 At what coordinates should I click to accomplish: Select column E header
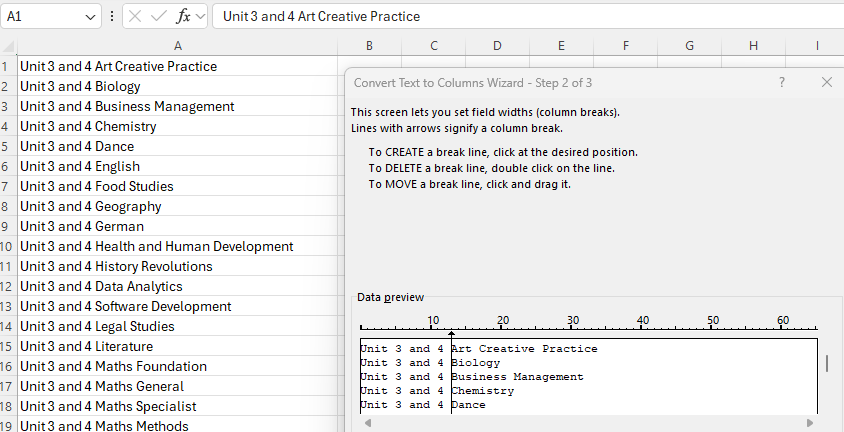pos(561,46)
